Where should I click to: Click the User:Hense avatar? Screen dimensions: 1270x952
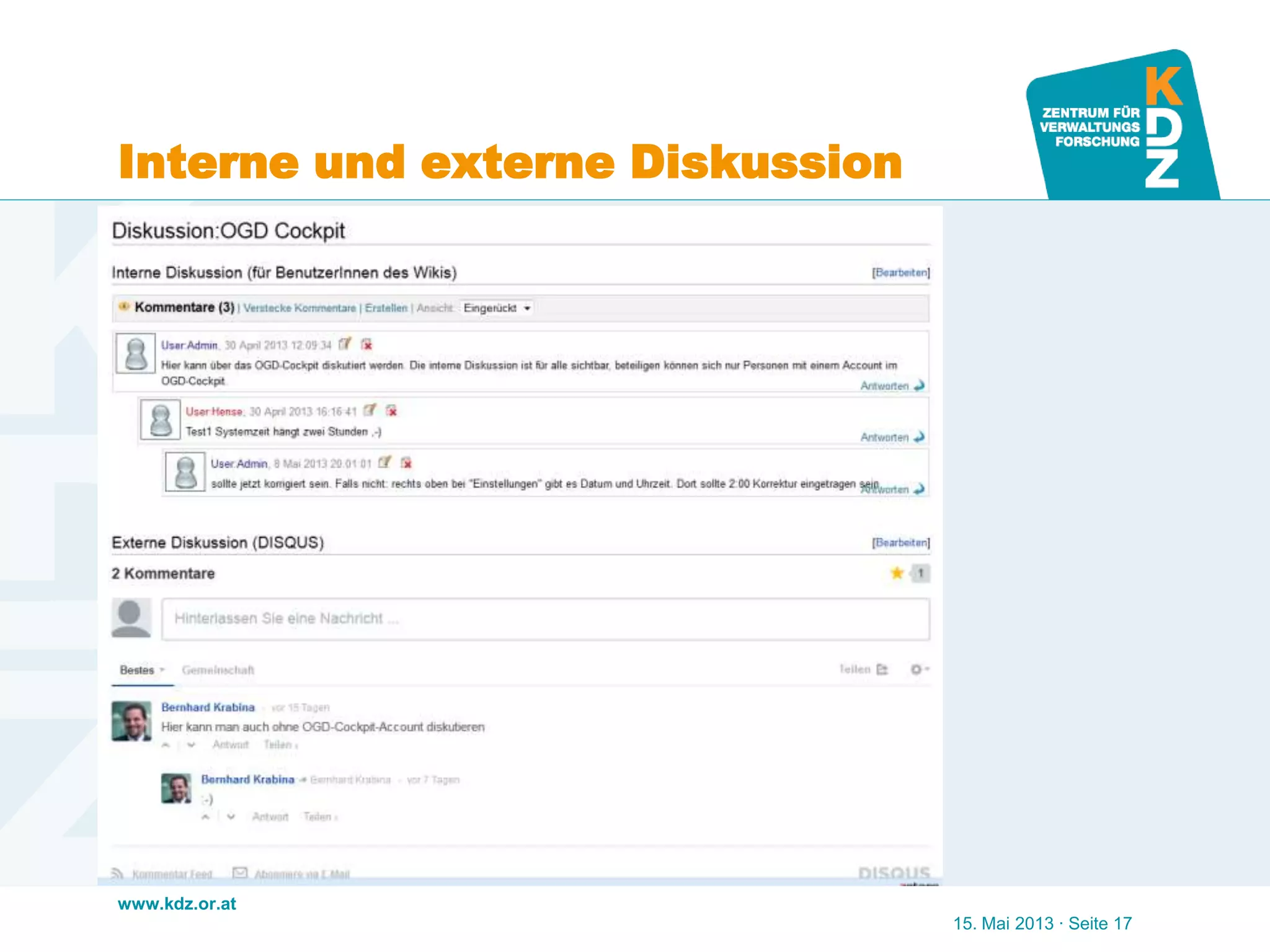point(161,420)
